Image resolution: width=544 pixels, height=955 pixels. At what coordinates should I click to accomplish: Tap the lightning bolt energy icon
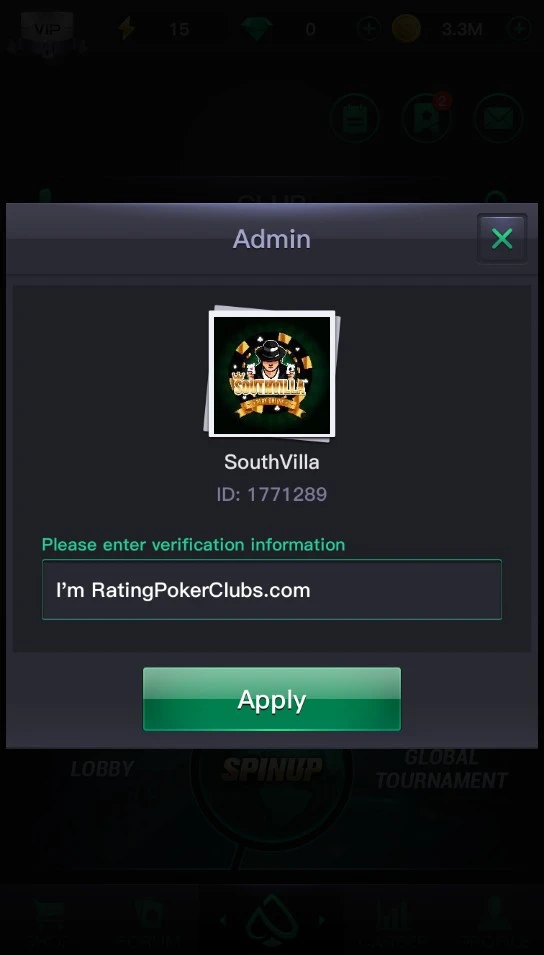click(126, 29)
